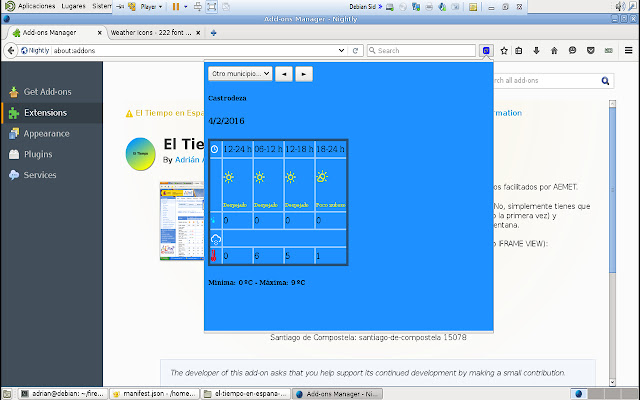Screen dimensions: 640x400
Task: Focus the browser Search box
Action: point(421,51)
